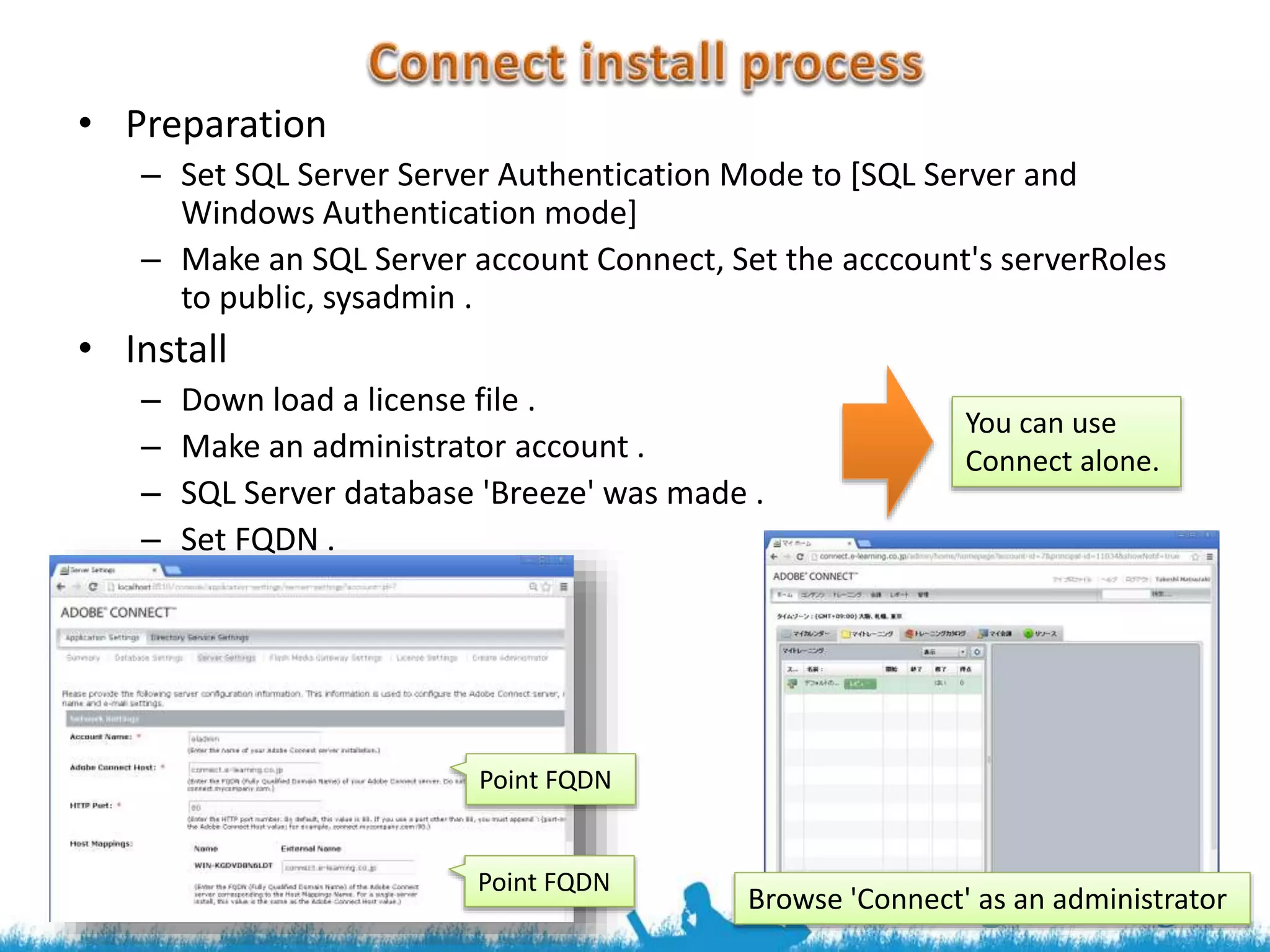Select 管理 in the Connect navigation bar

923,595
